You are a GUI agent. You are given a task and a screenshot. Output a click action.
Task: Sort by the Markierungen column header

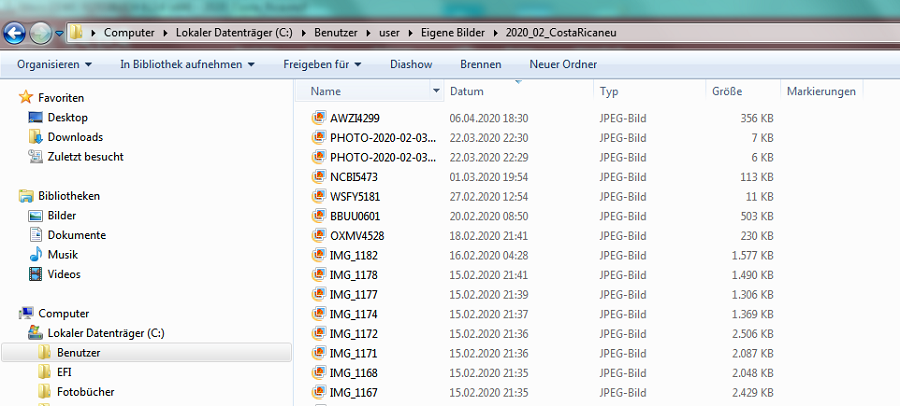pos(821,91)
